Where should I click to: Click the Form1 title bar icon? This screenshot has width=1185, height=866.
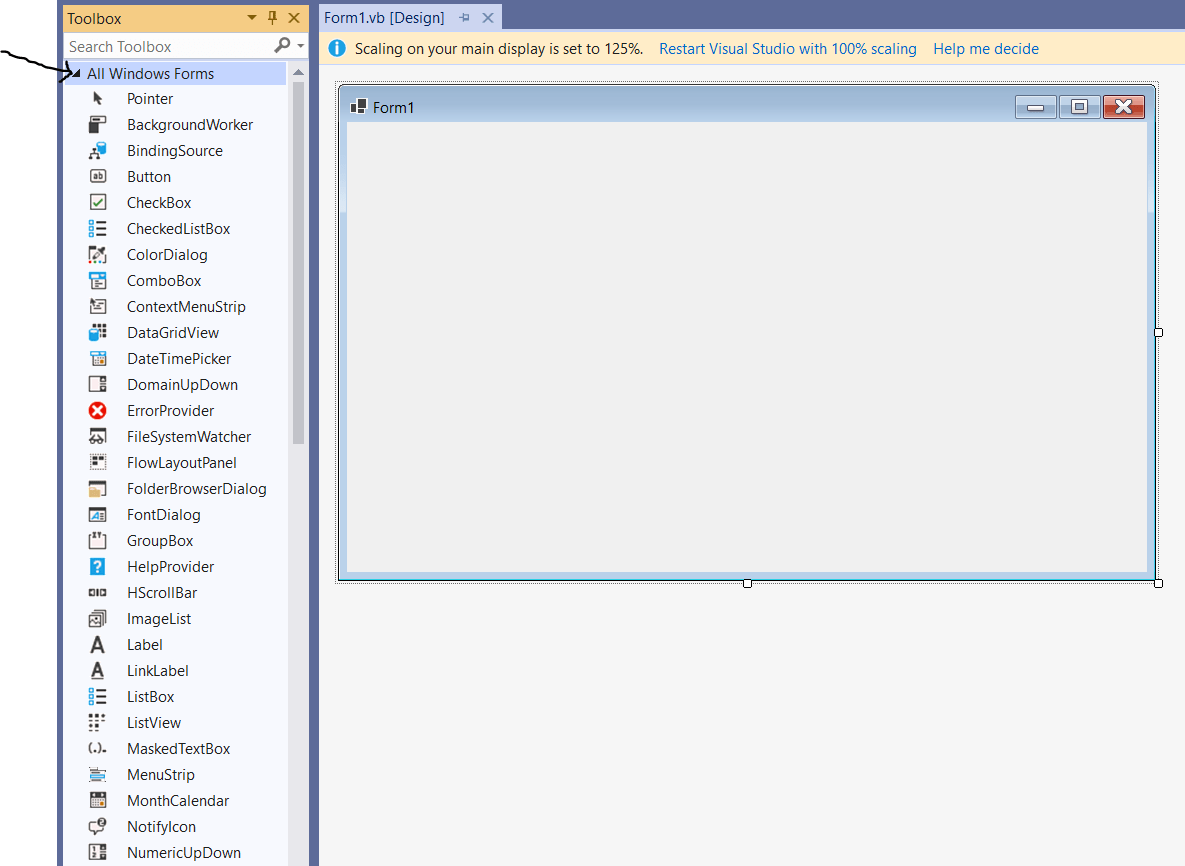point(358,107)
